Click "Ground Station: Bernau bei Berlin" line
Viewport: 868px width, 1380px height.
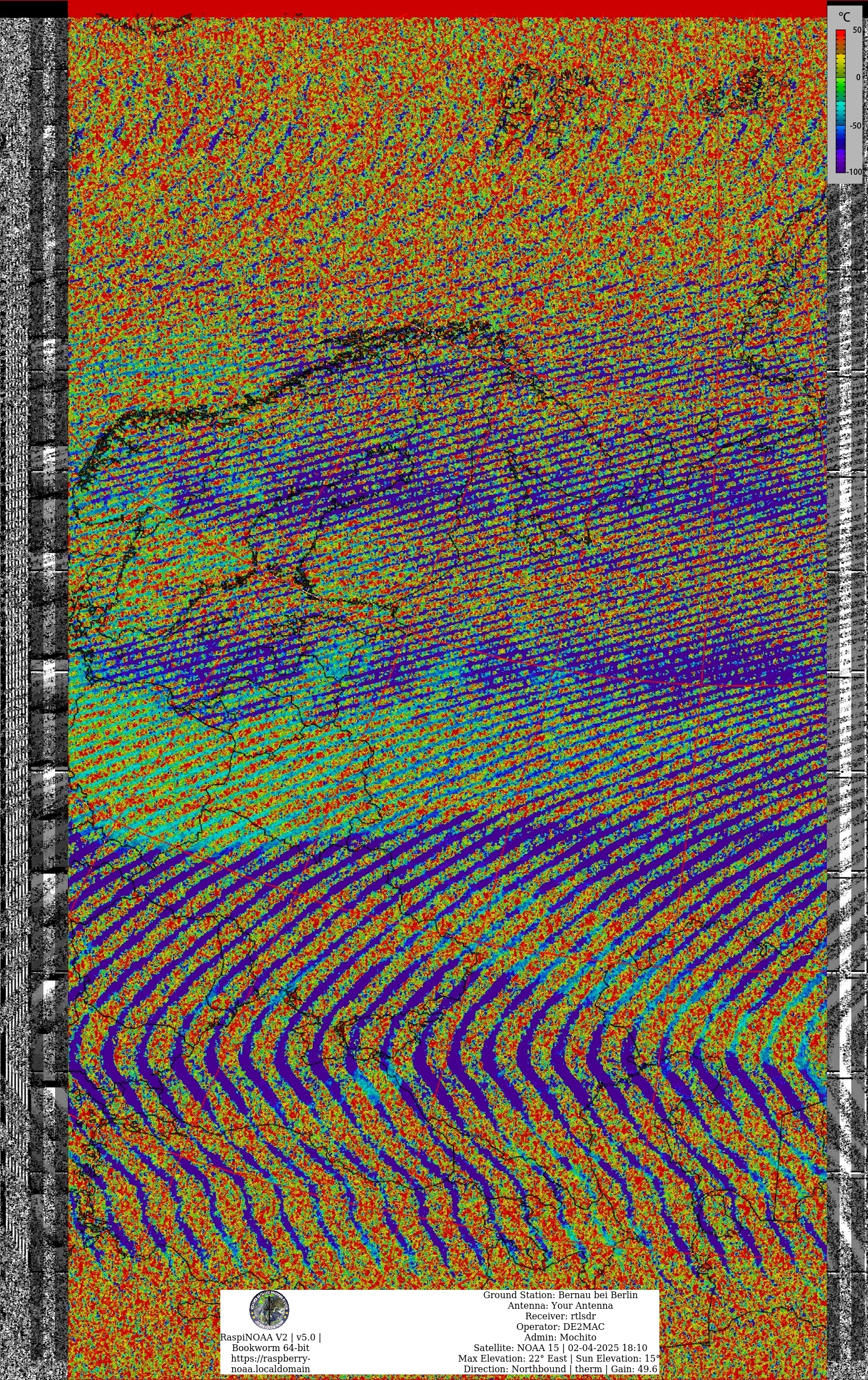[560, 1295]
